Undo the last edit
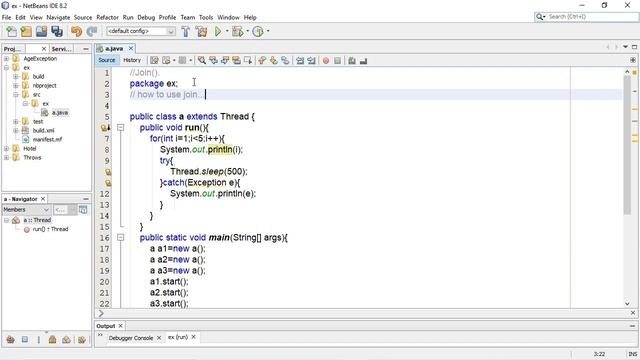Viewport: 640px width, 360px height. [x=76, y=31]
